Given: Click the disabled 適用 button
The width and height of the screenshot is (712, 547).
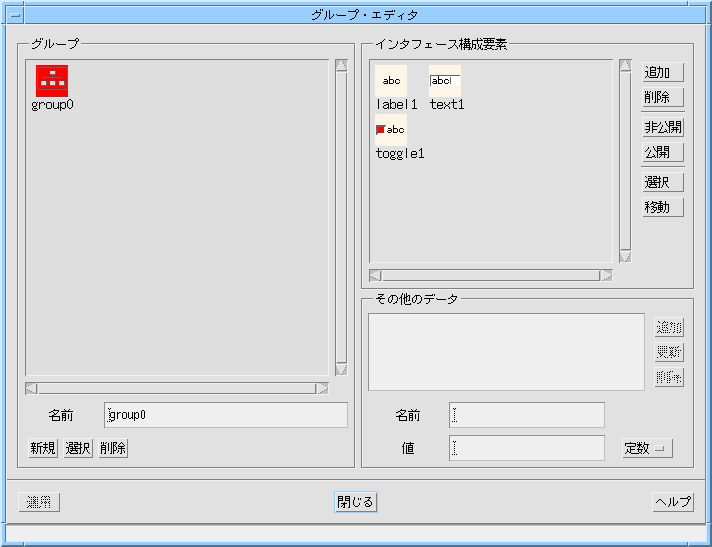Looking at the screenshot, I should click(39, 502).
